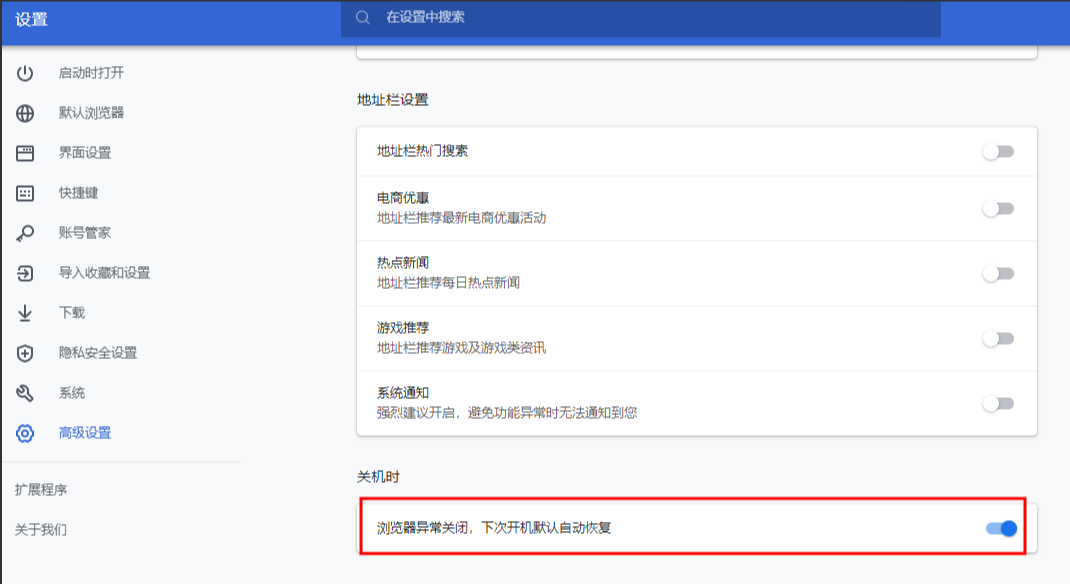The height and width of the screenshot is (584, 1070).
Task: Click the globe icon for 默认浏览器
Action: point(25,113)
